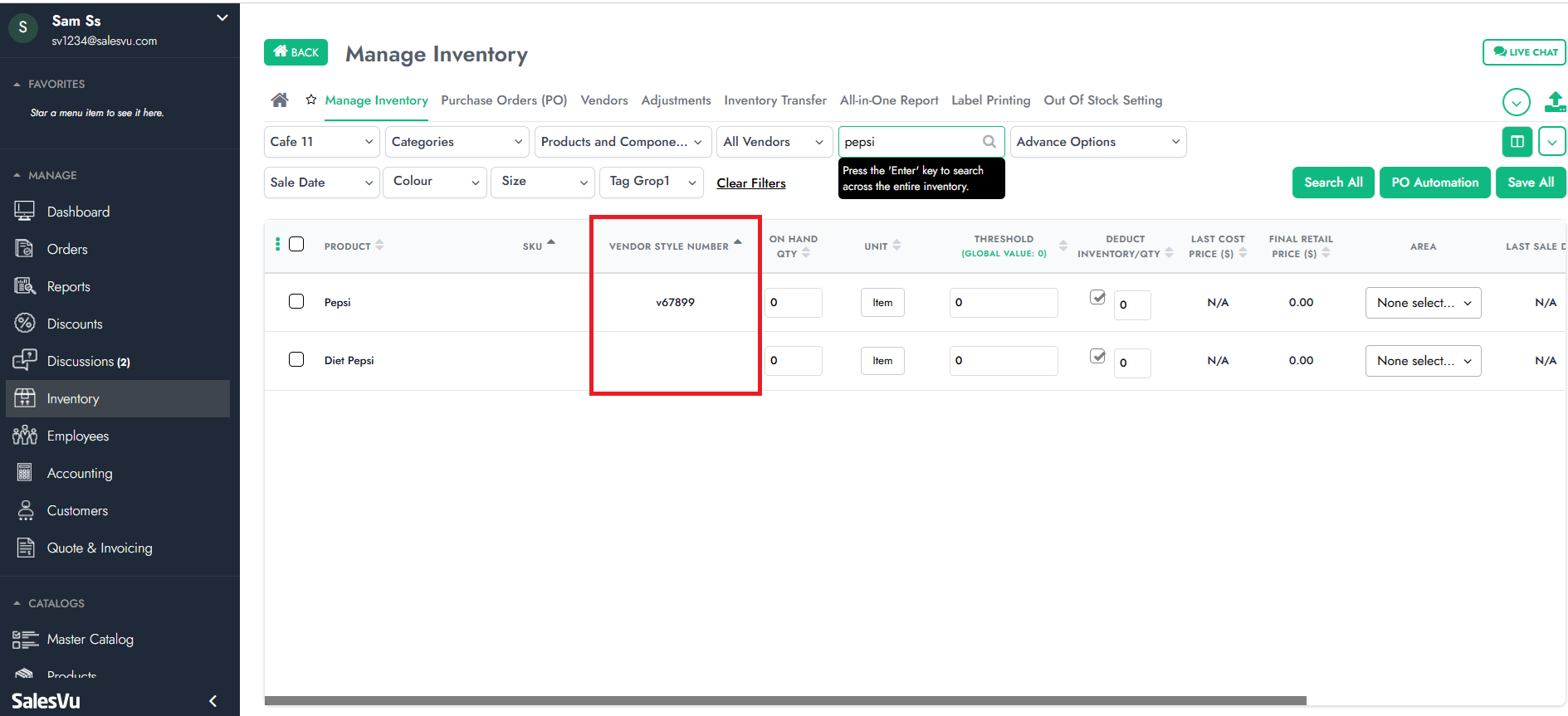The image size is (1568, 716).
Task: Check the Diet Pepsi row checkbox
Action: click(296, 359)
